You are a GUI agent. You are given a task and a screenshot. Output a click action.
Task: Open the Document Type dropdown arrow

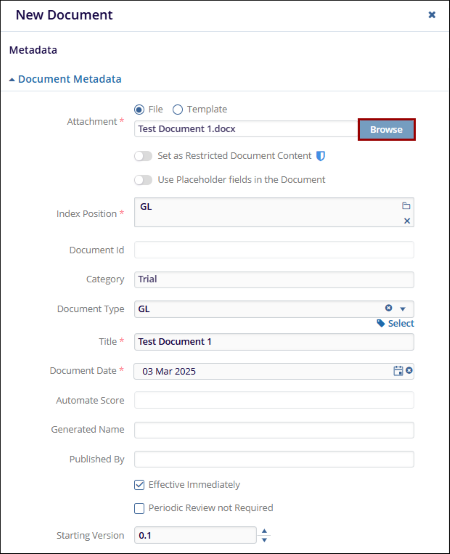click(403, 309)
